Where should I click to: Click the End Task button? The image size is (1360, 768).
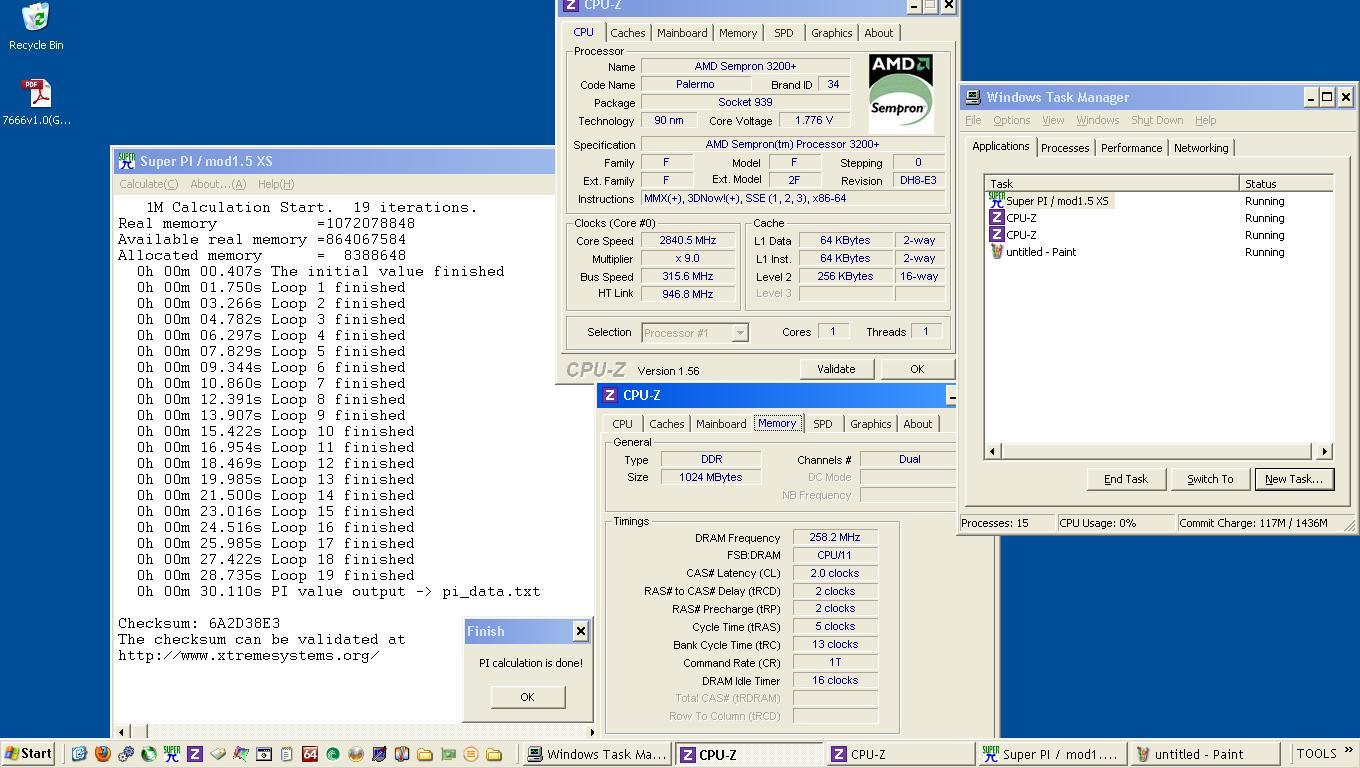1125,479
